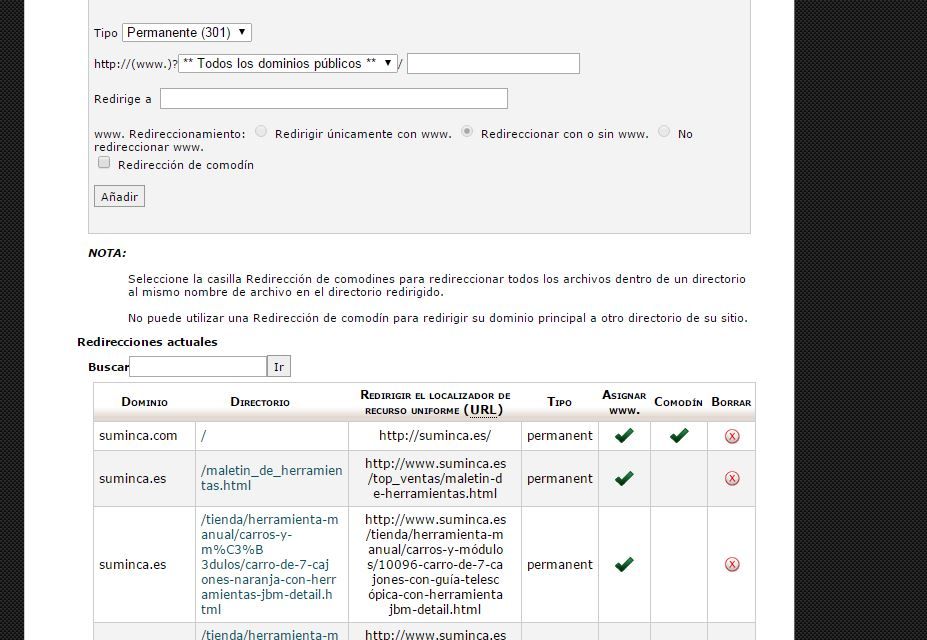Image resolution: width=927 pixels, height=640 pixels.
Task: Click 'permanent' in the suminca.com row
Action: click(x=559, y=436)
